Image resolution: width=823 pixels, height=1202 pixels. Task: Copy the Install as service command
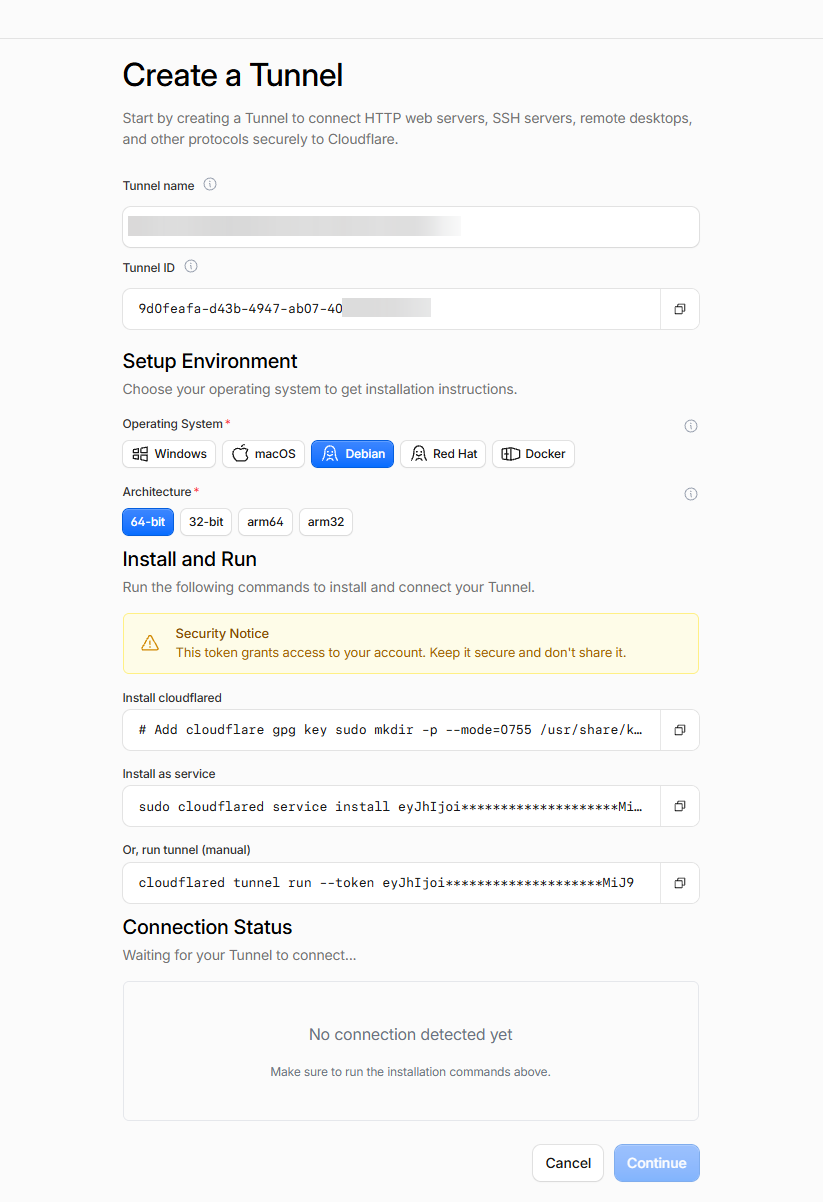(x=680, y=806)
